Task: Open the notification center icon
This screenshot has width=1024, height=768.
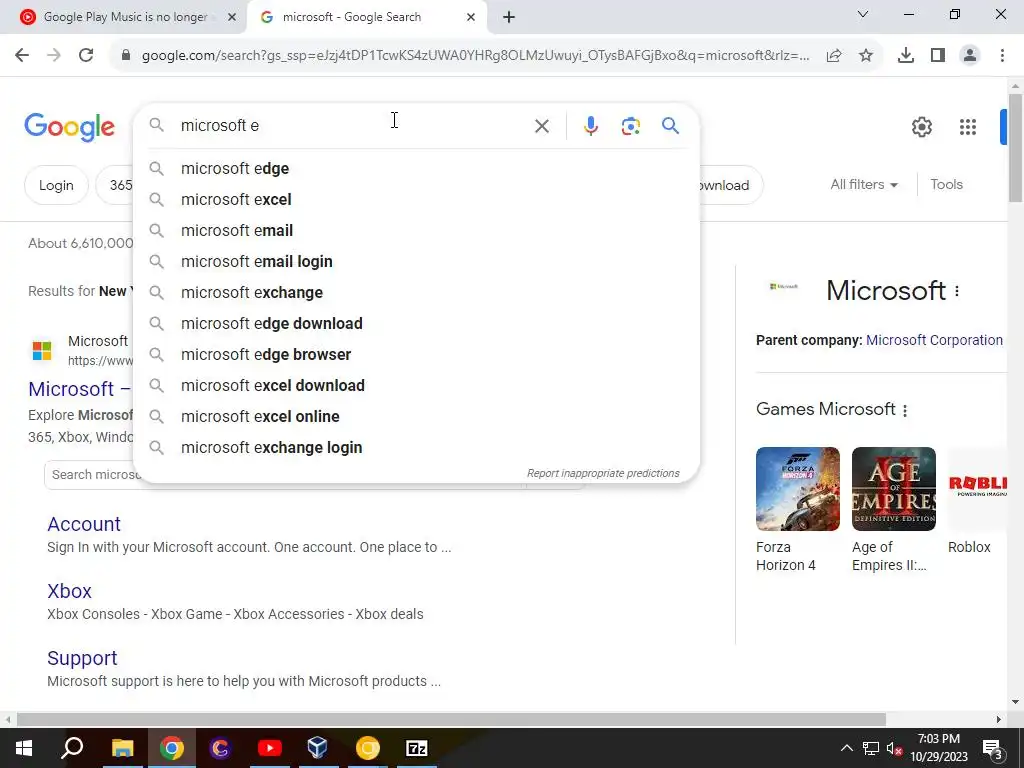Action: click(993, 748)
